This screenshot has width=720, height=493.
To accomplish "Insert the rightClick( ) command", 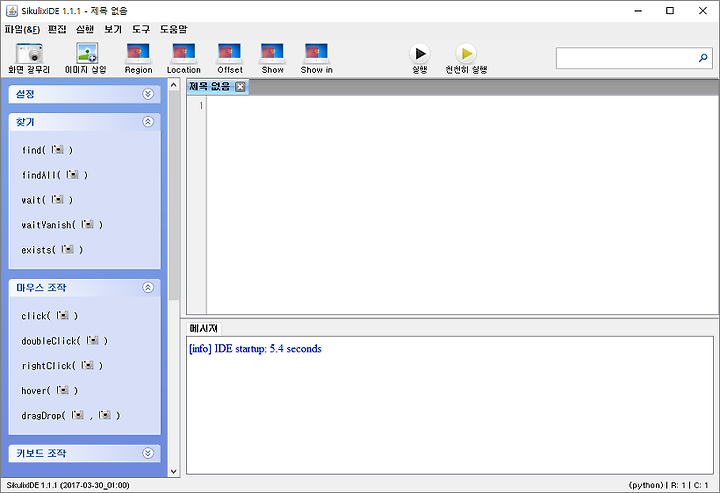I will [x=62, y=366].
